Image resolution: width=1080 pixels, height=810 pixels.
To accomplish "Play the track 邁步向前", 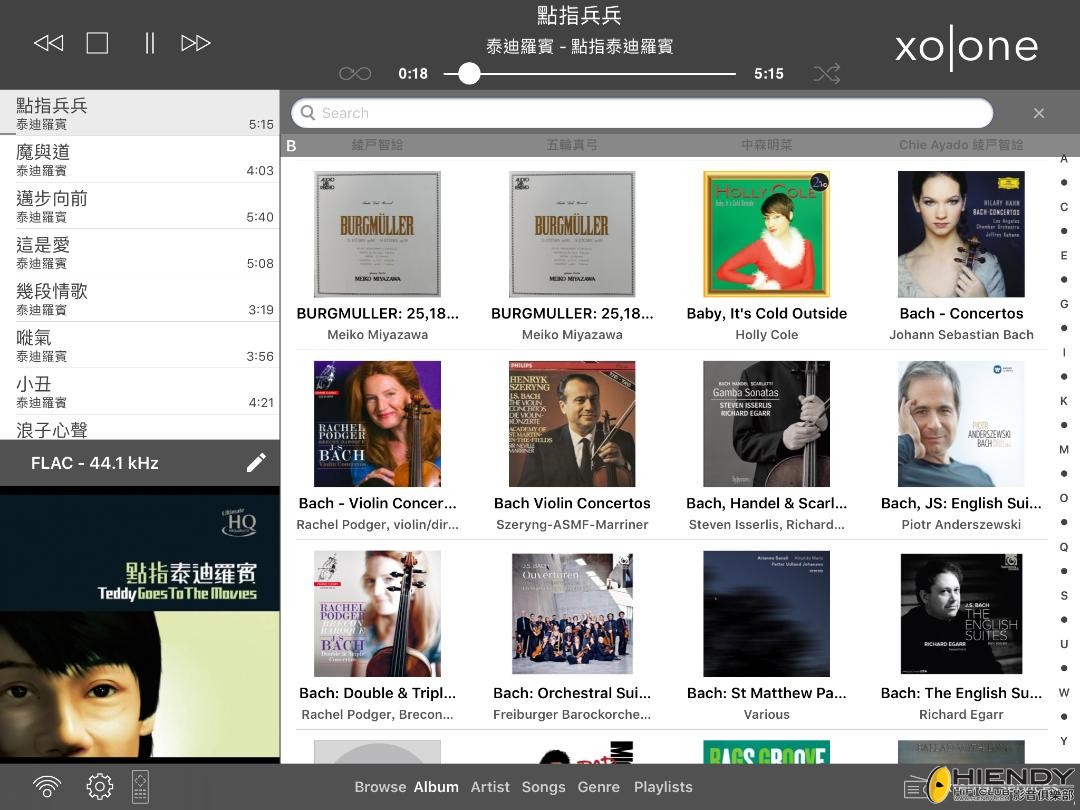I will 140,206.
